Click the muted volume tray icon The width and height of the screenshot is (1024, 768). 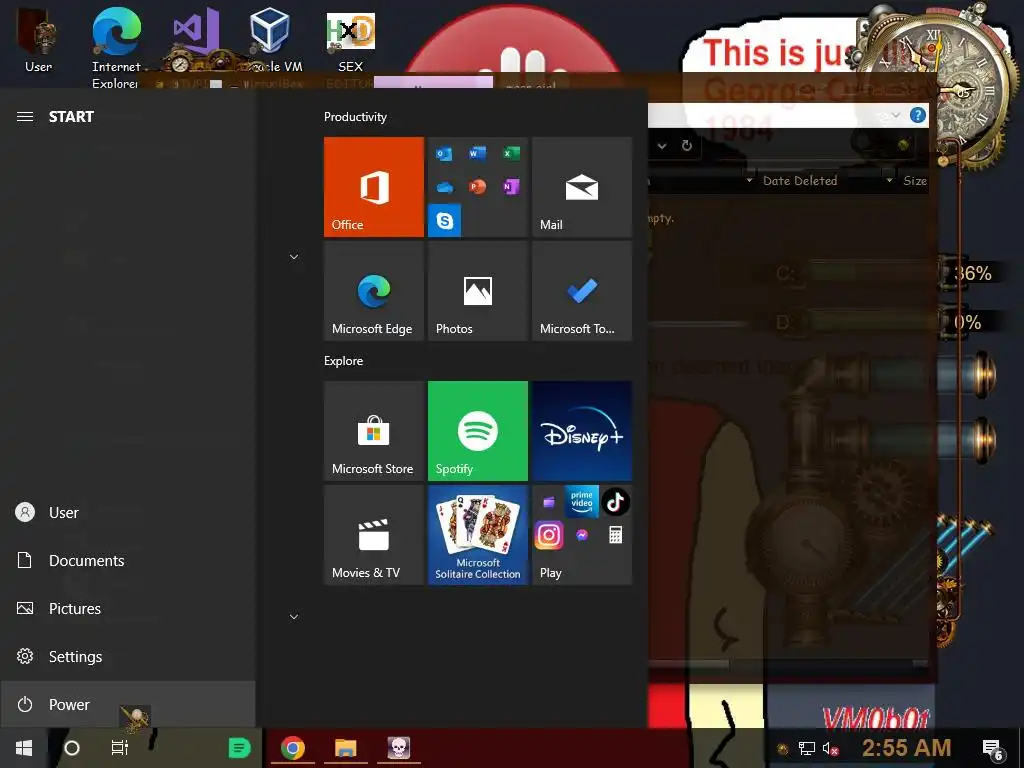[830, 748]
